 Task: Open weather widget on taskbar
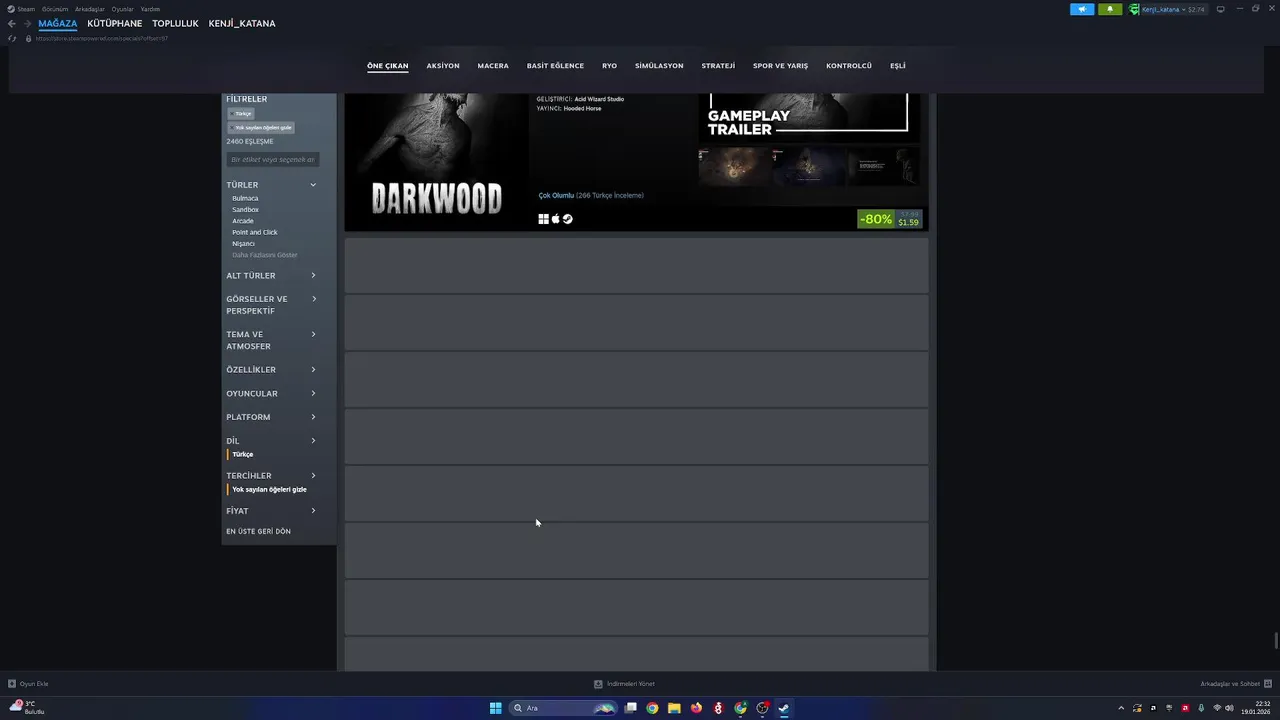click(x=28, y=707)
